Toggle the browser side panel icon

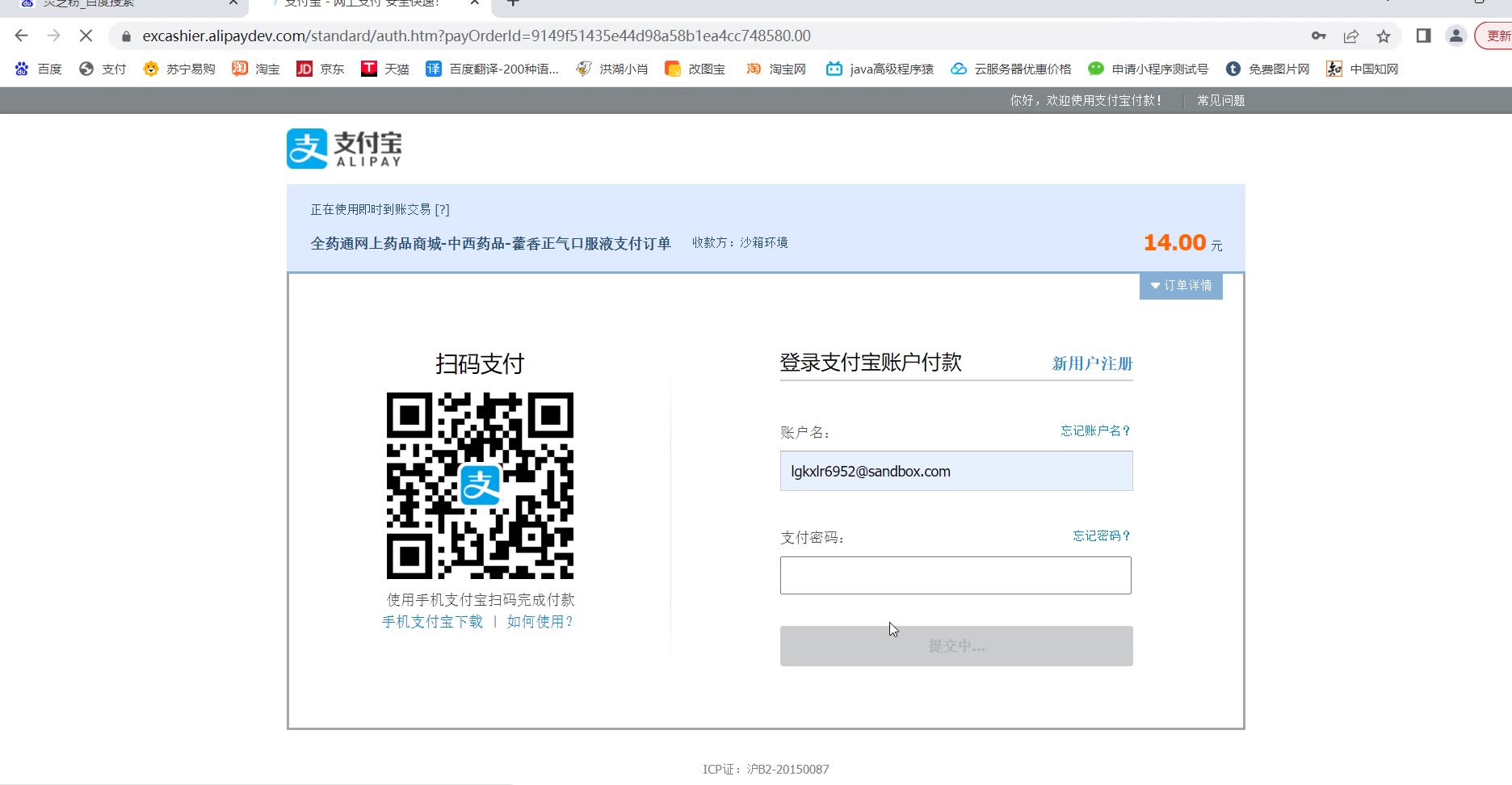pyautogui.click(x=1424, y=36)
